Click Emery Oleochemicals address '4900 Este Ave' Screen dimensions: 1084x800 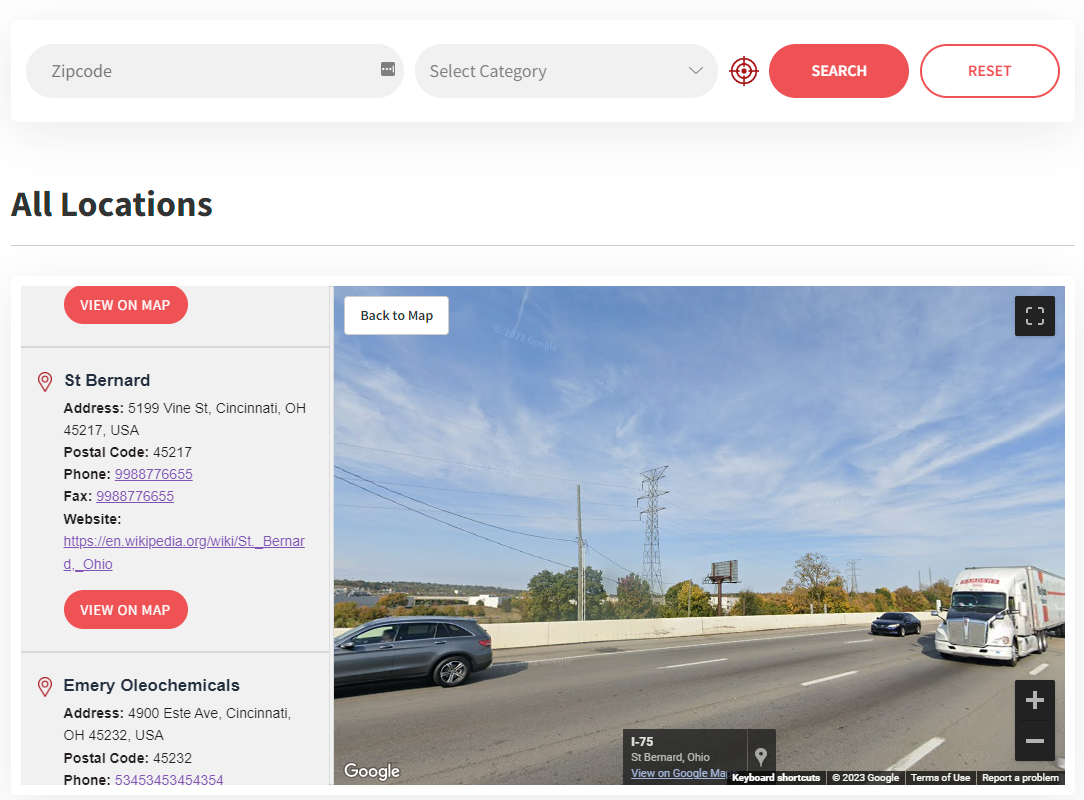coord(173,713)
